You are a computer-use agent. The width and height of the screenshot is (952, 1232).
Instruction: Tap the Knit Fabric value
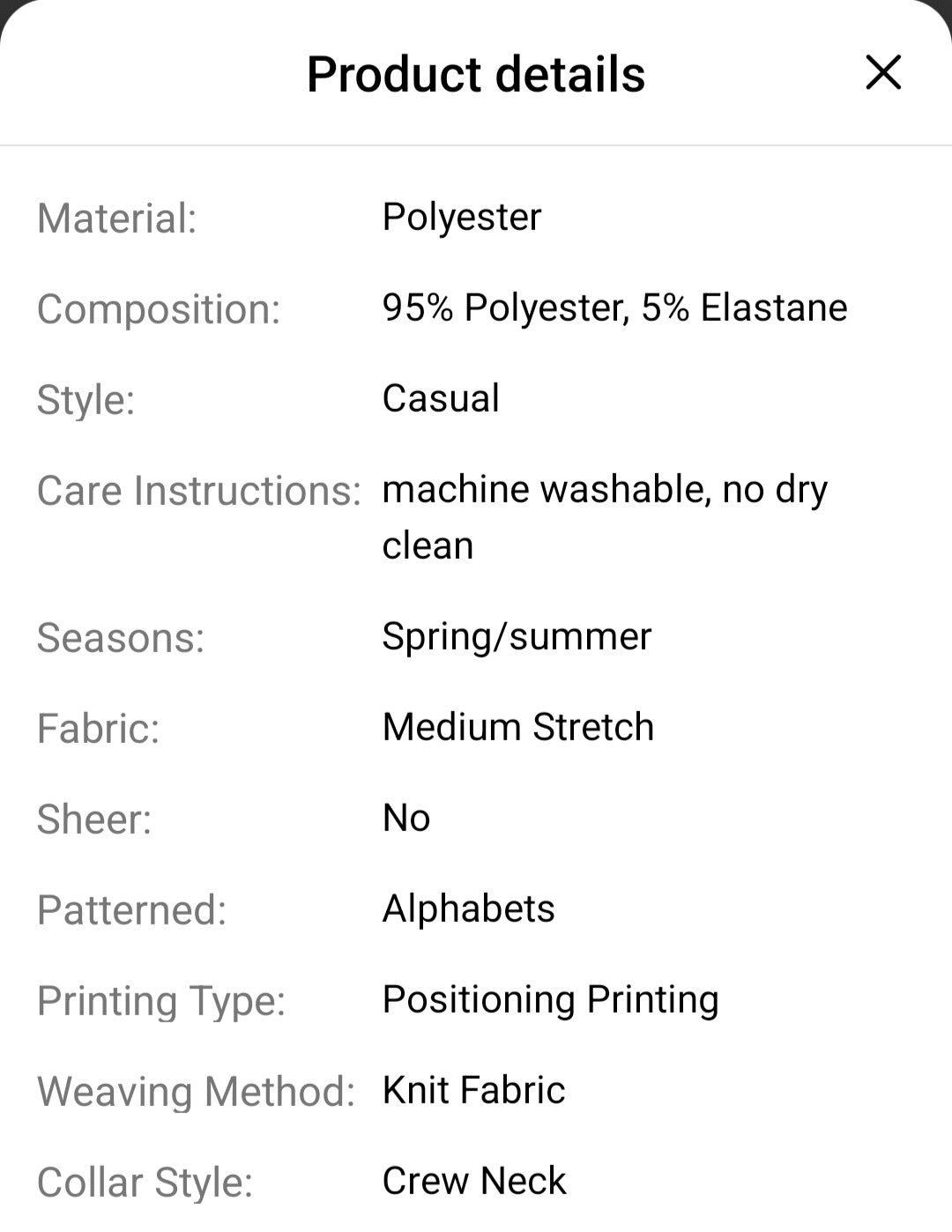[x=473, y=1090]
